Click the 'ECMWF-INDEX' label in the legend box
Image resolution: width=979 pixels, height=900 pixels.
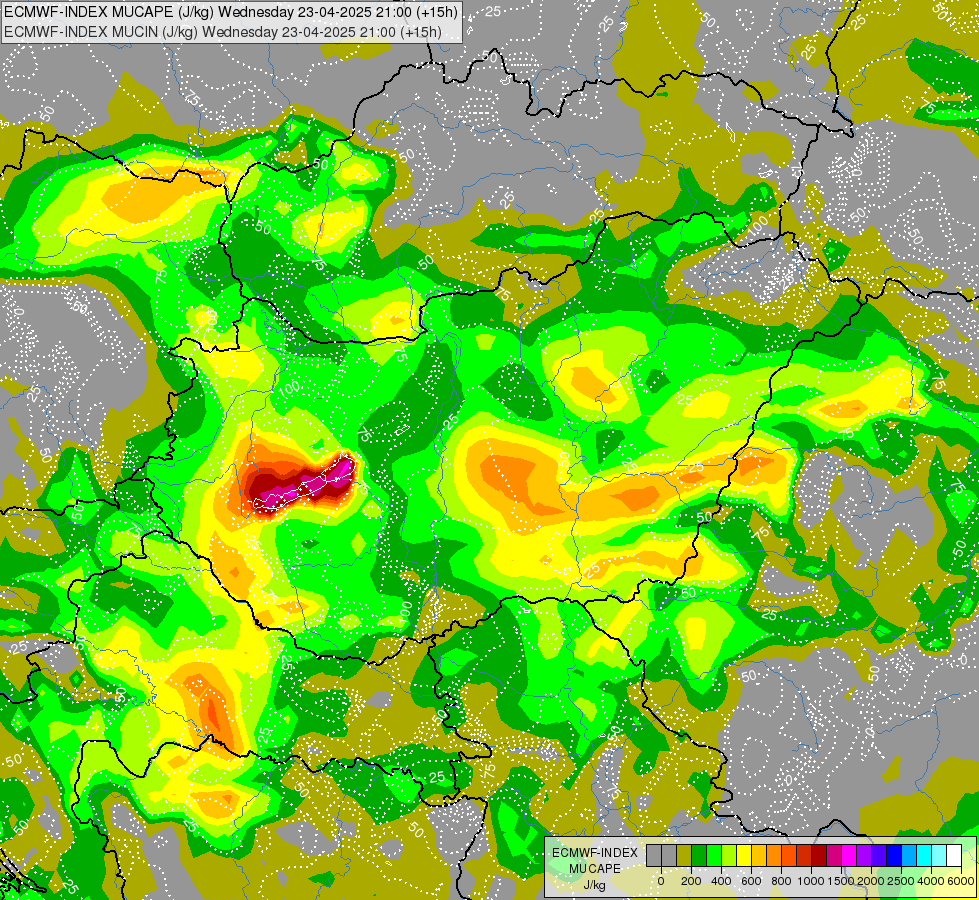point(595,853)
